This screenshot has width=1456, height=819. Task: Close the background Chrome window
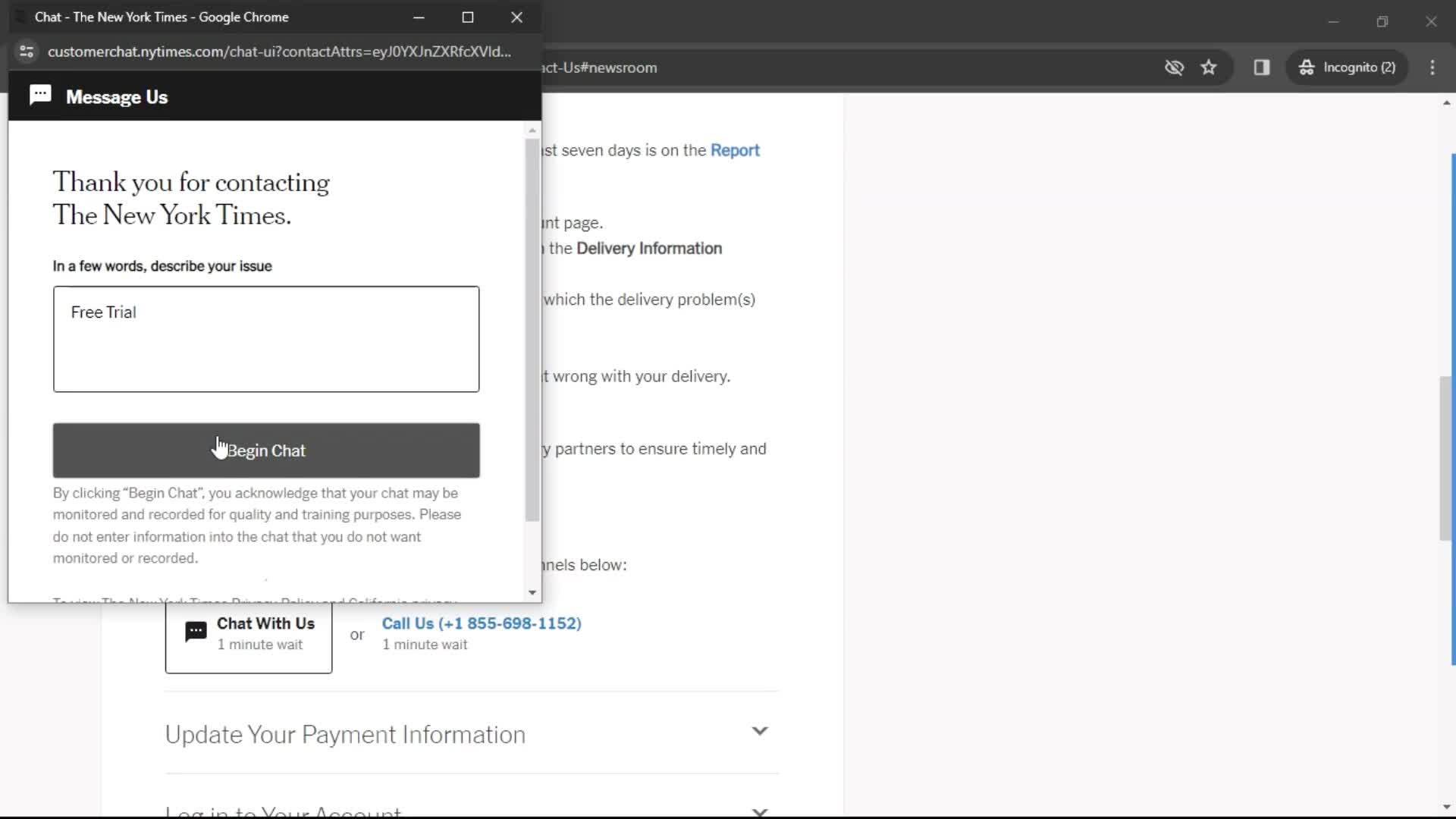click(1431, 22)
